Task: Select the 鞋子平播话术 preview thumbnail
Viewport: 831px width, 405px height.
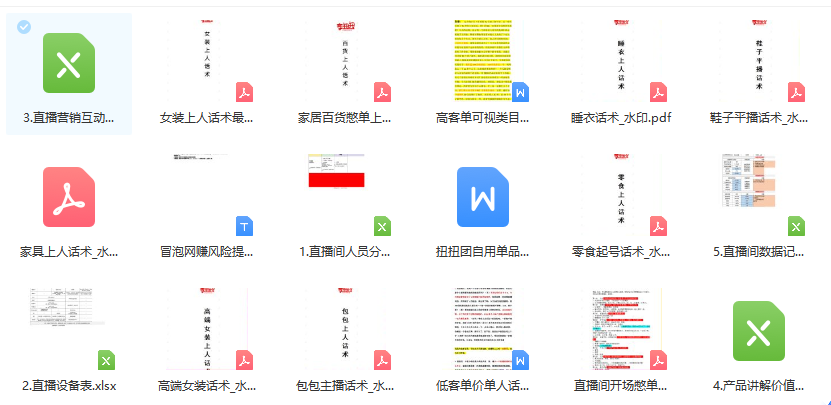Action: coord(759,61)
